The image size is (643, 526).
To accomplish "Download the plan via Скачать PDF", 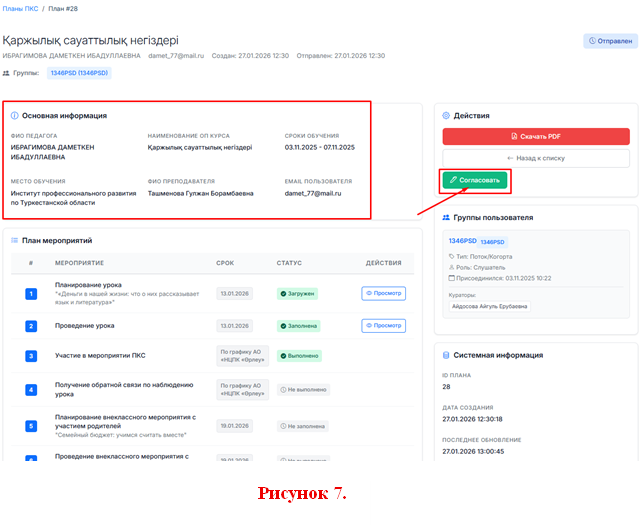I will coord(536,137).
